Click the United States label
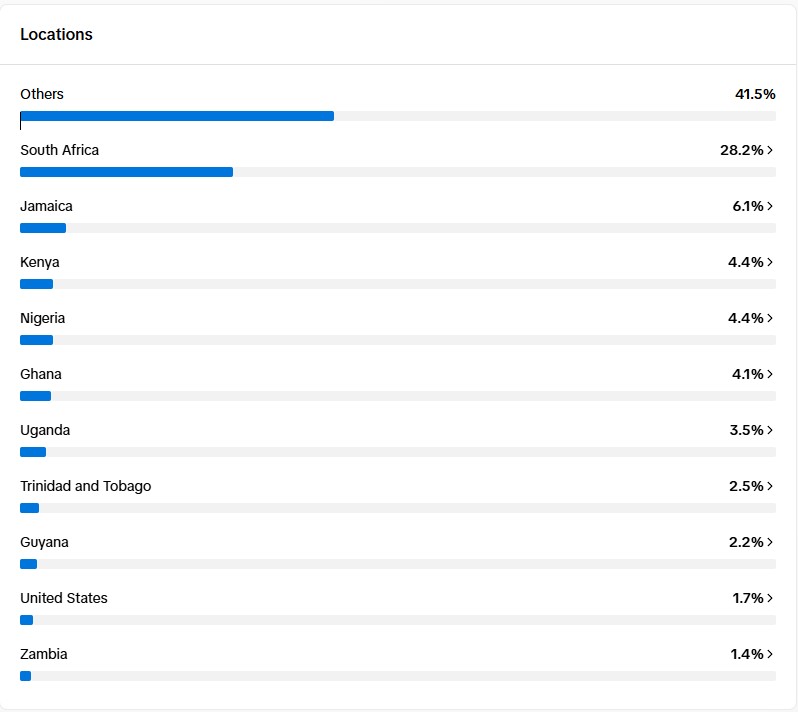The width and height of the screenshot is (798, 712). click(63, 598)
